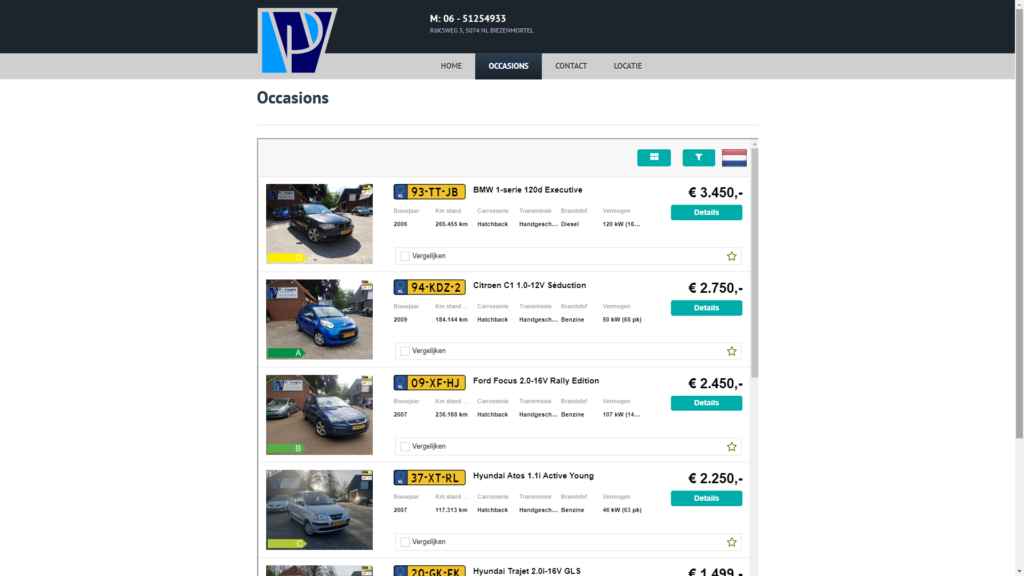This screenshot has height=576, width=1024.
Task: Click mileage 184.144 km value
Action: pos(451,319)
